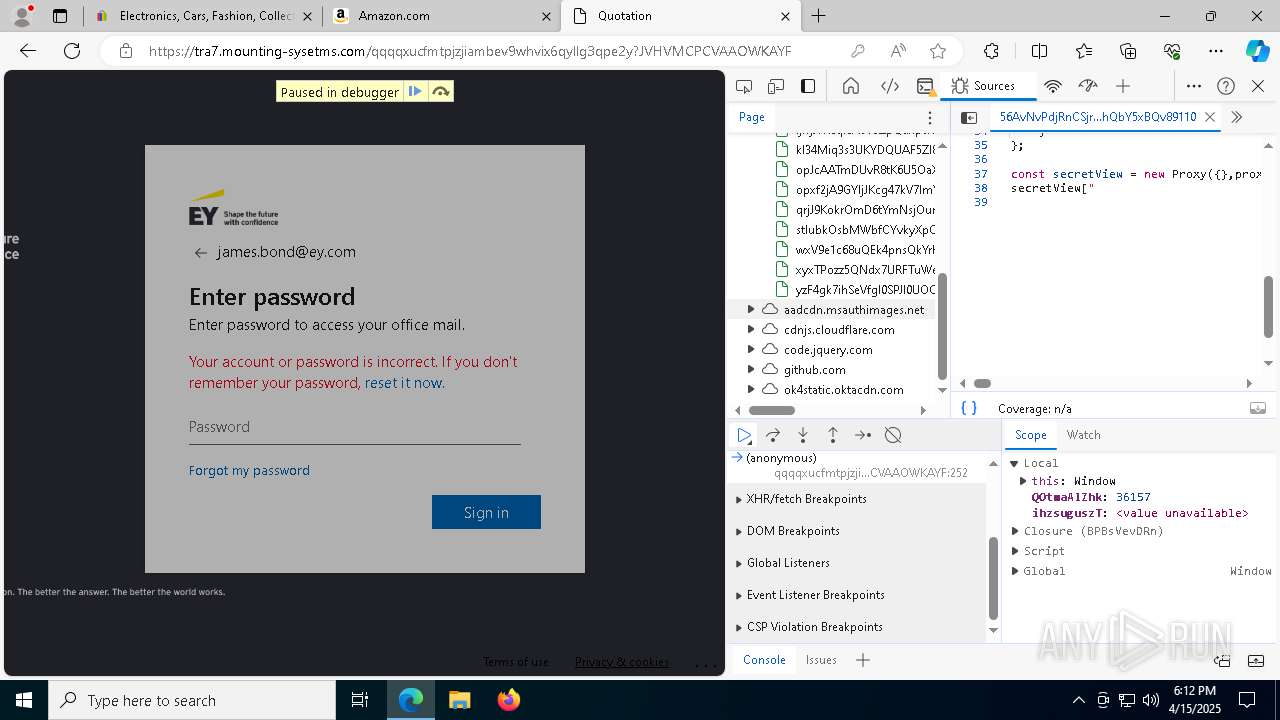Switch to the Amazon.com browser tab
The image size is (1280, 720).
(x=441, y=16)
